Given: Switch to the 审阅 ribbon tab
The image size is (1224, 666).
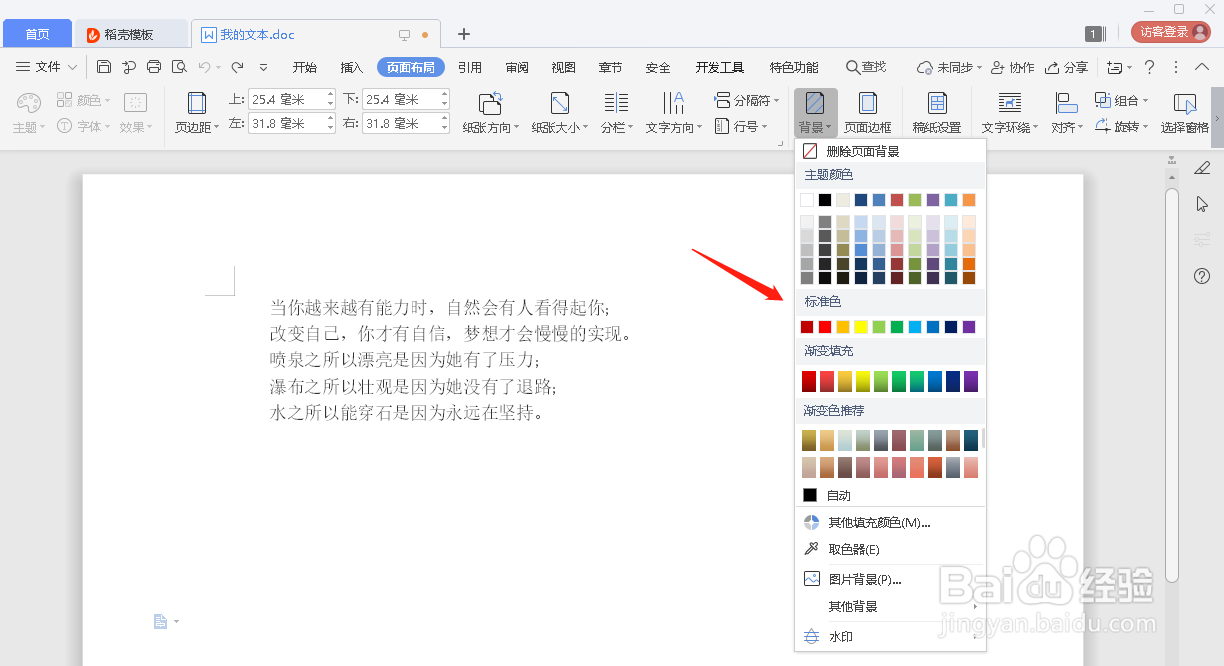Looking at the screenshot, I should tap(517, 67).
